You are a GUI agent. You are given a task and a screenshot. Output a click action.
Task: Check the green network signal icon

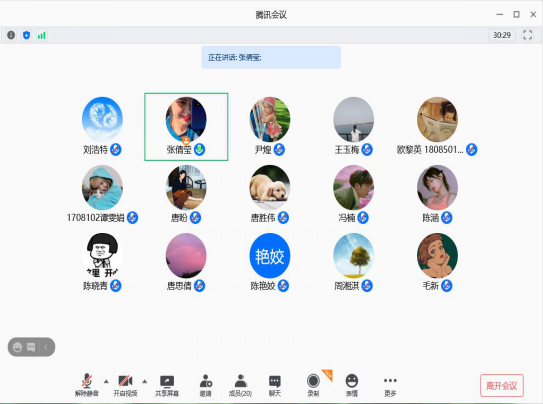click(x=42, y=35)
